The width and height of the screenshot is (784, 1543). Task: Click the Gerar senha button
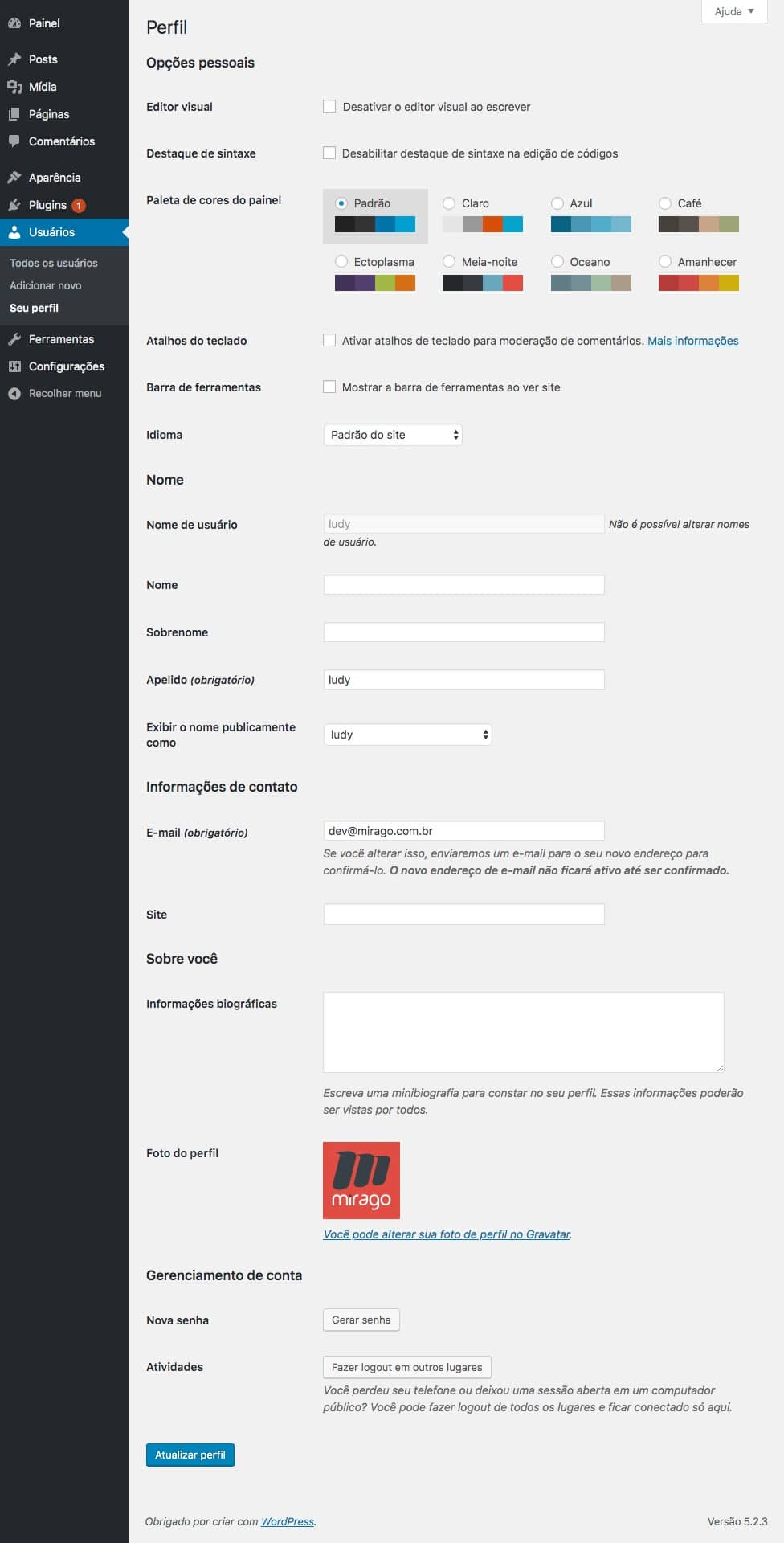(x=361, y=1320)
